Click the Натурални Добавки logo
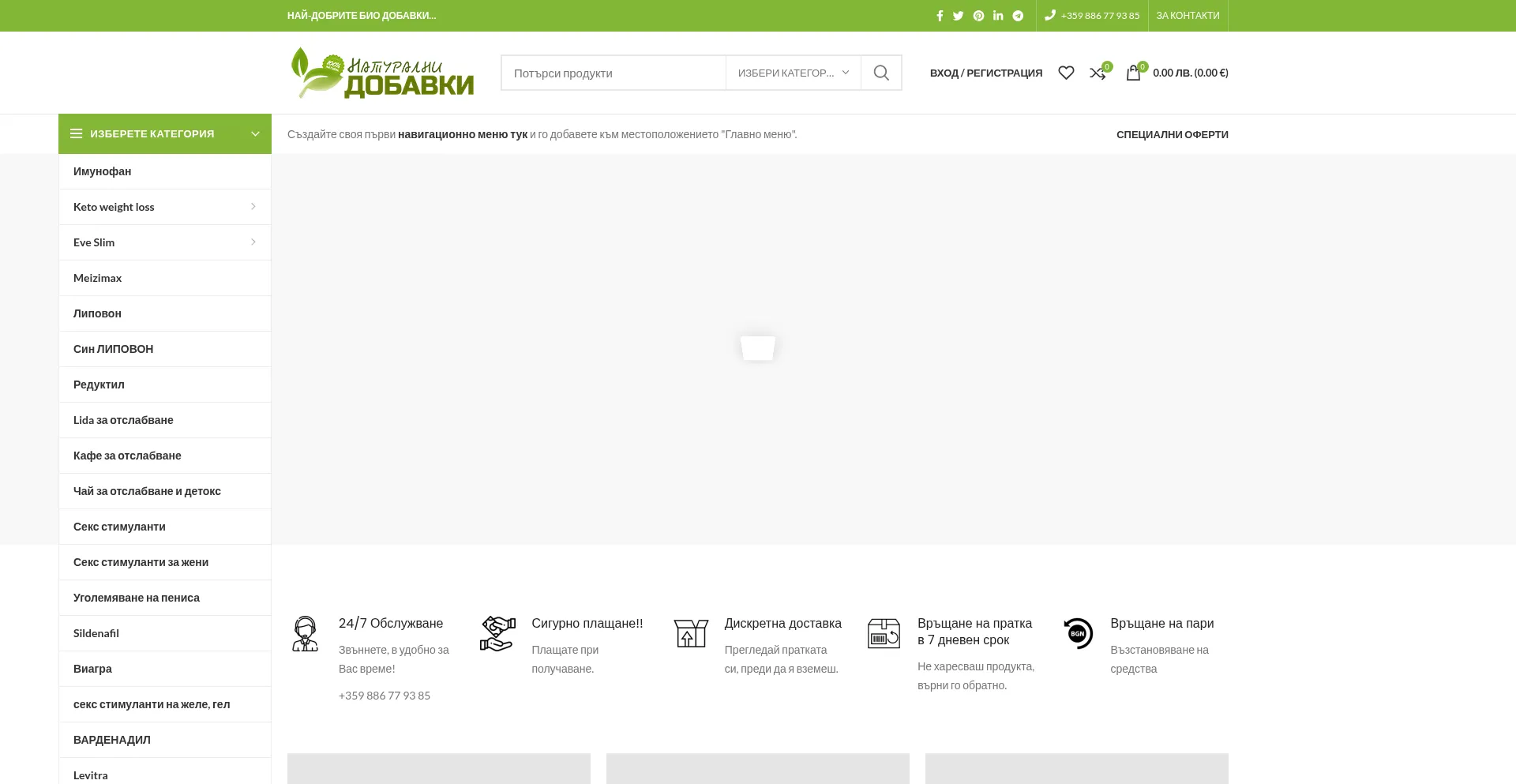 click(x=382, y=73)
